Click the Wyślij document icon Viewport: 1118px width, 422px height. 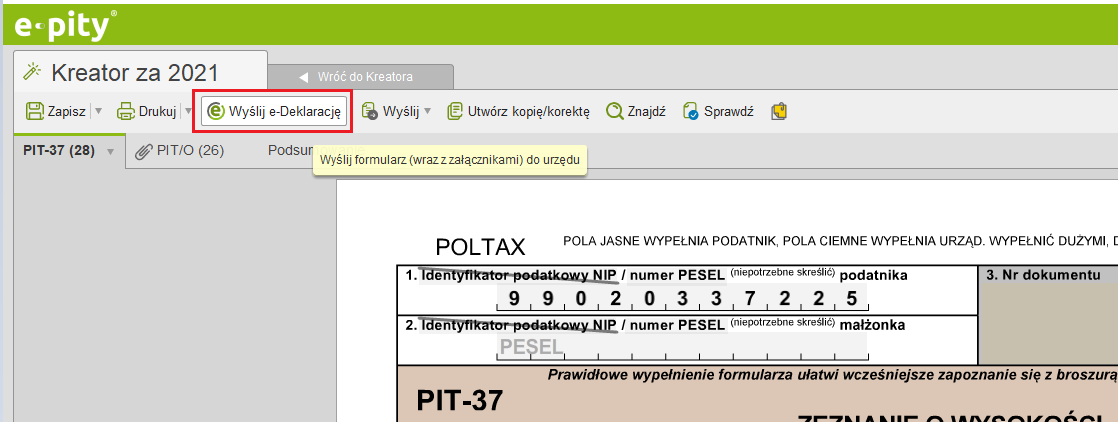[369, 111]
